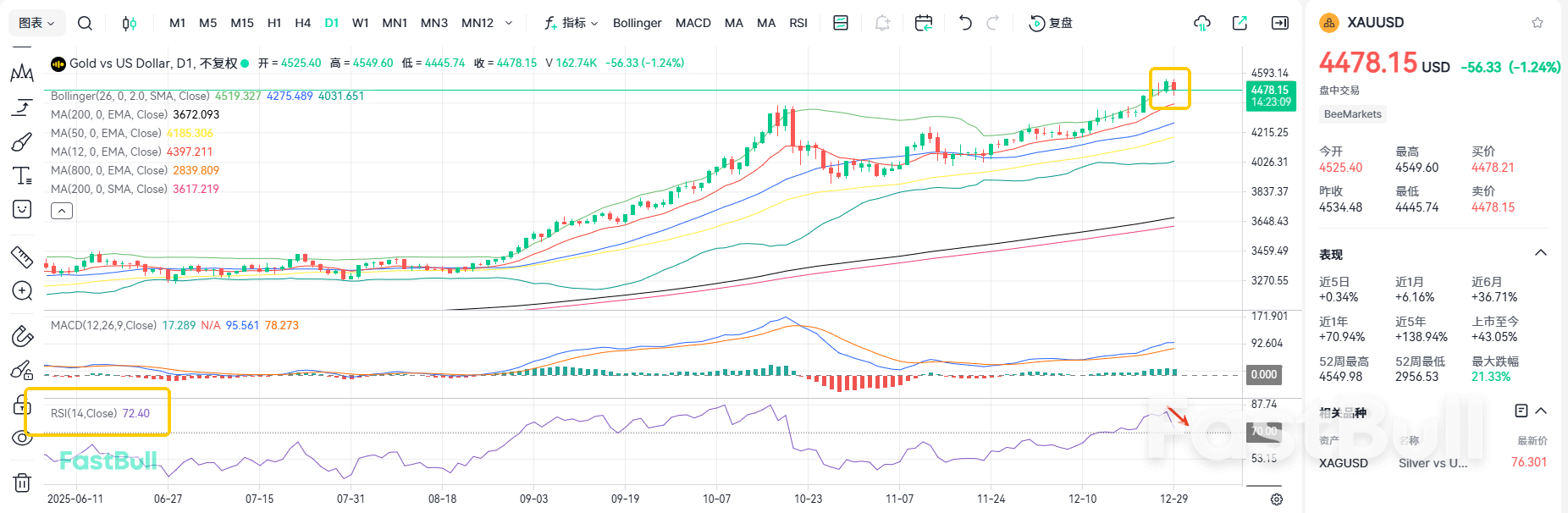
Task: Click the candlestick chart style icon
Action: point(129,23)
